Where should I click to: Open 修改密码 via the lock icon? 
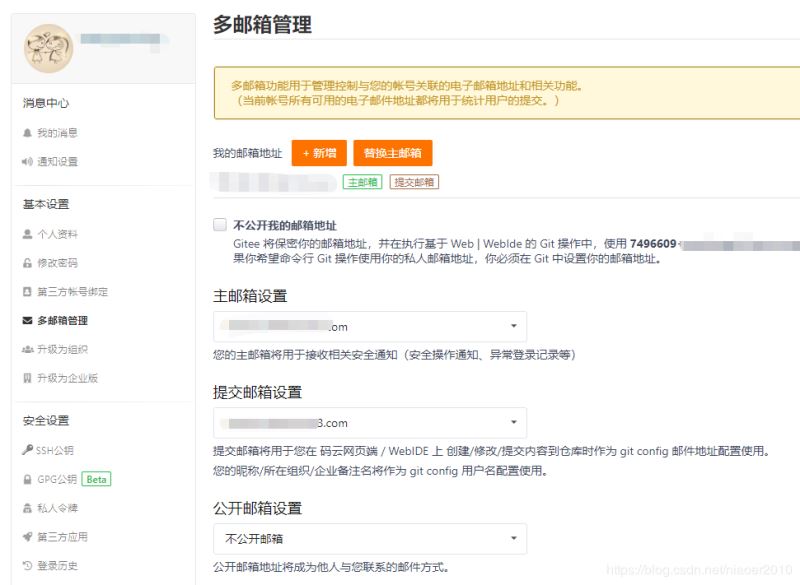pyautogui.click(x=58, y=264)
